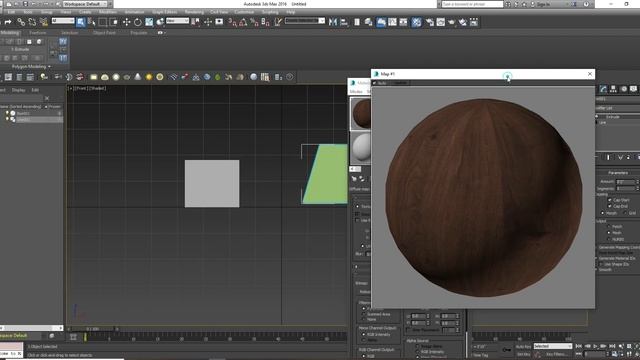
Task: Click the Sign In link
Action: (543, 4)
